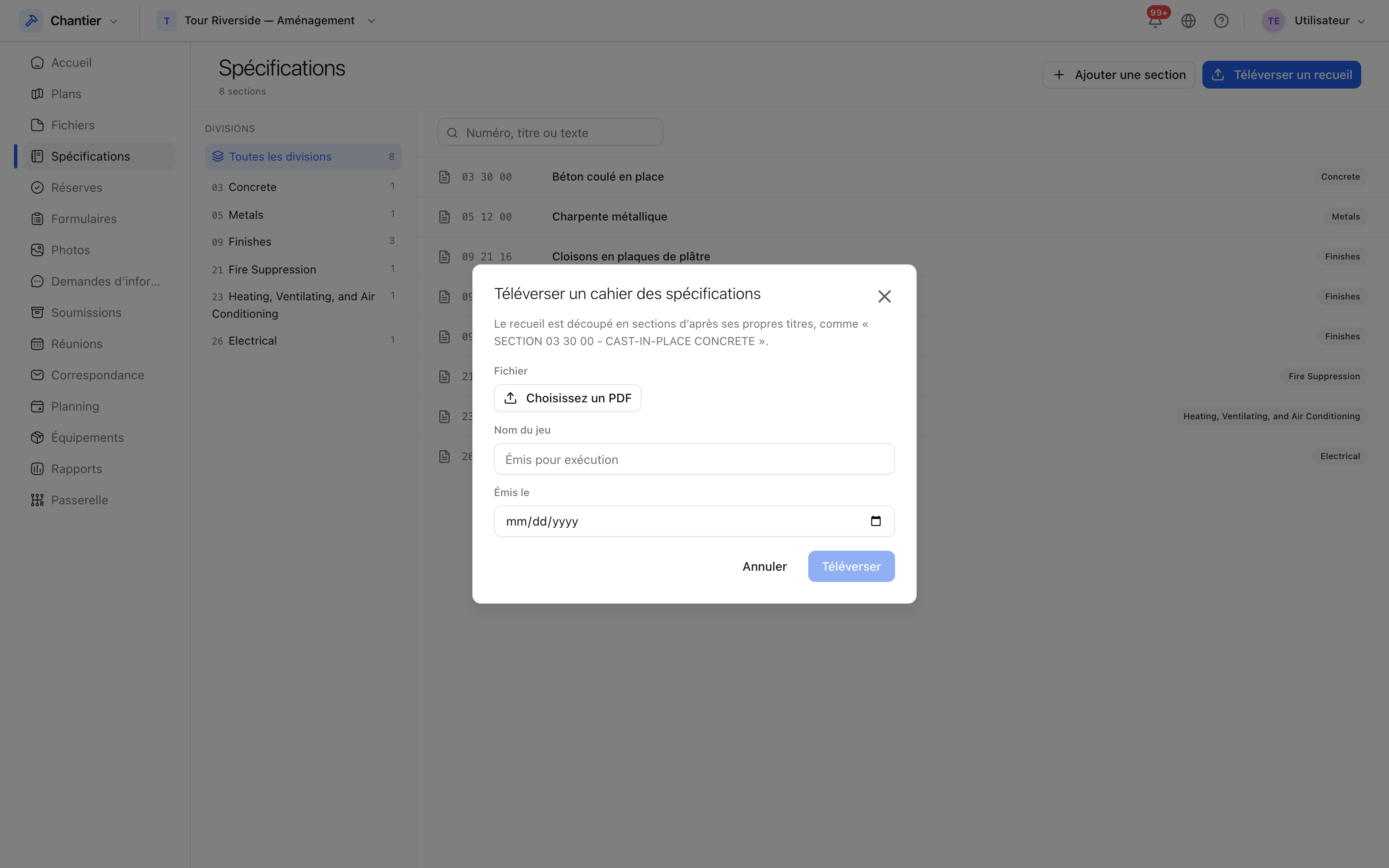Screen dimensions: 1389x868
Task: Click Choisissez un PDF button
Action: pyautogui.click(x=567, y=398)
